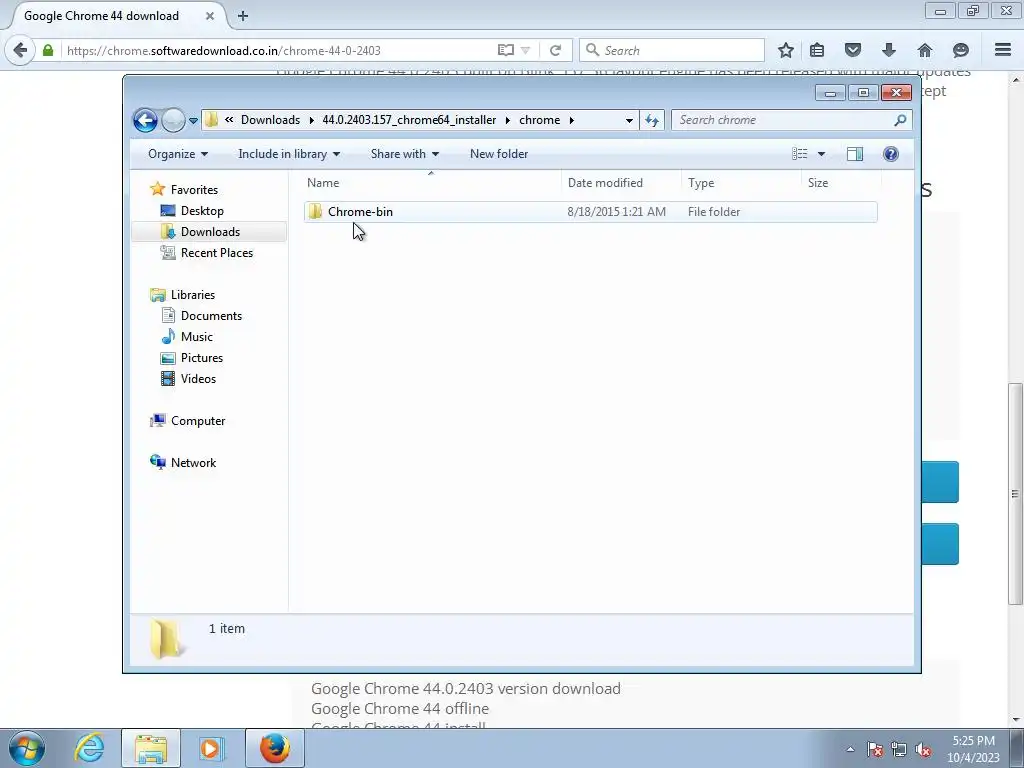This screenshot has width=1024, height=768.
Task: Sort by Date modified column
Action: (x=621, y=183)
